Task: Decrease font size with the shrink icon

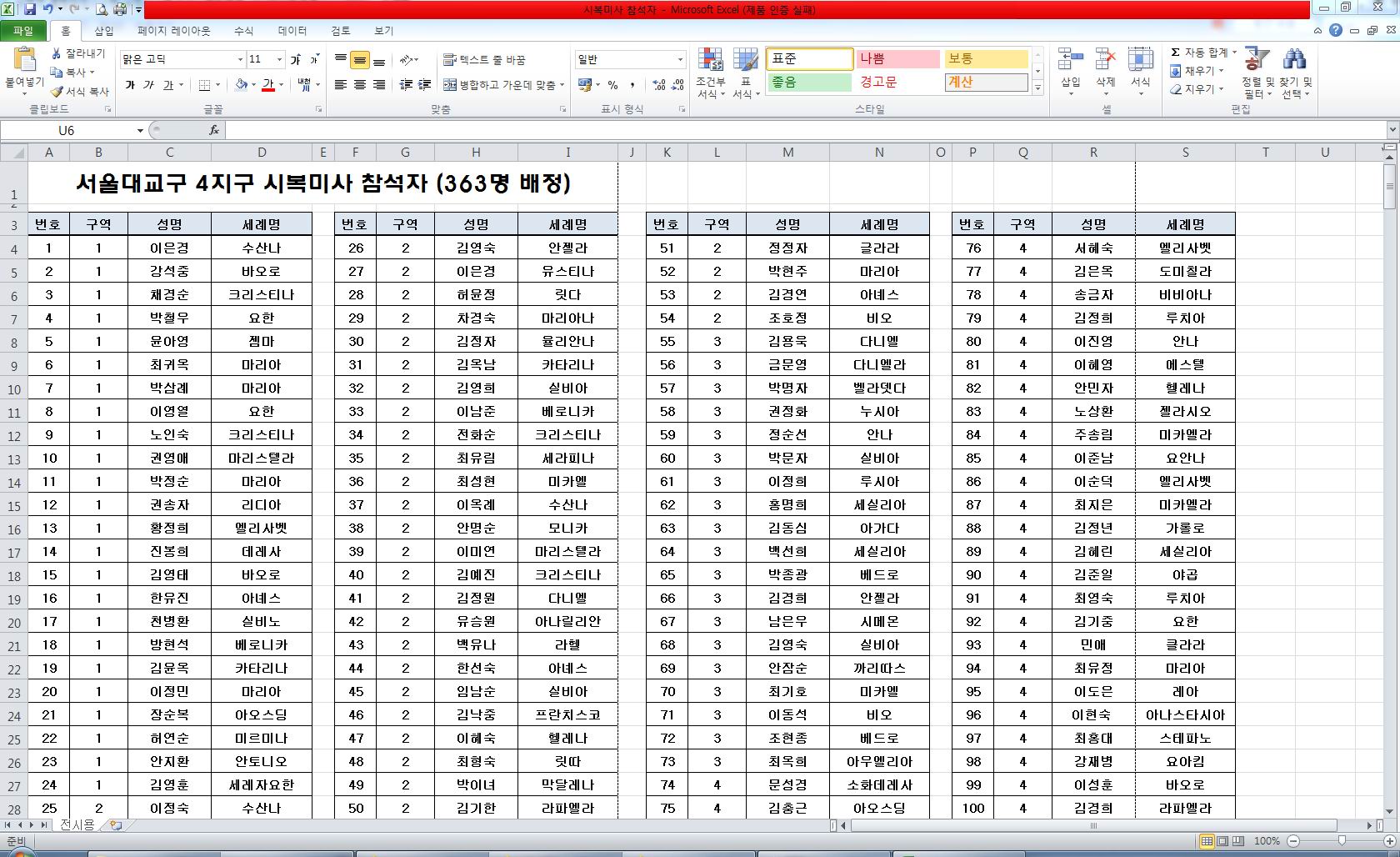Action: [313, 59]
